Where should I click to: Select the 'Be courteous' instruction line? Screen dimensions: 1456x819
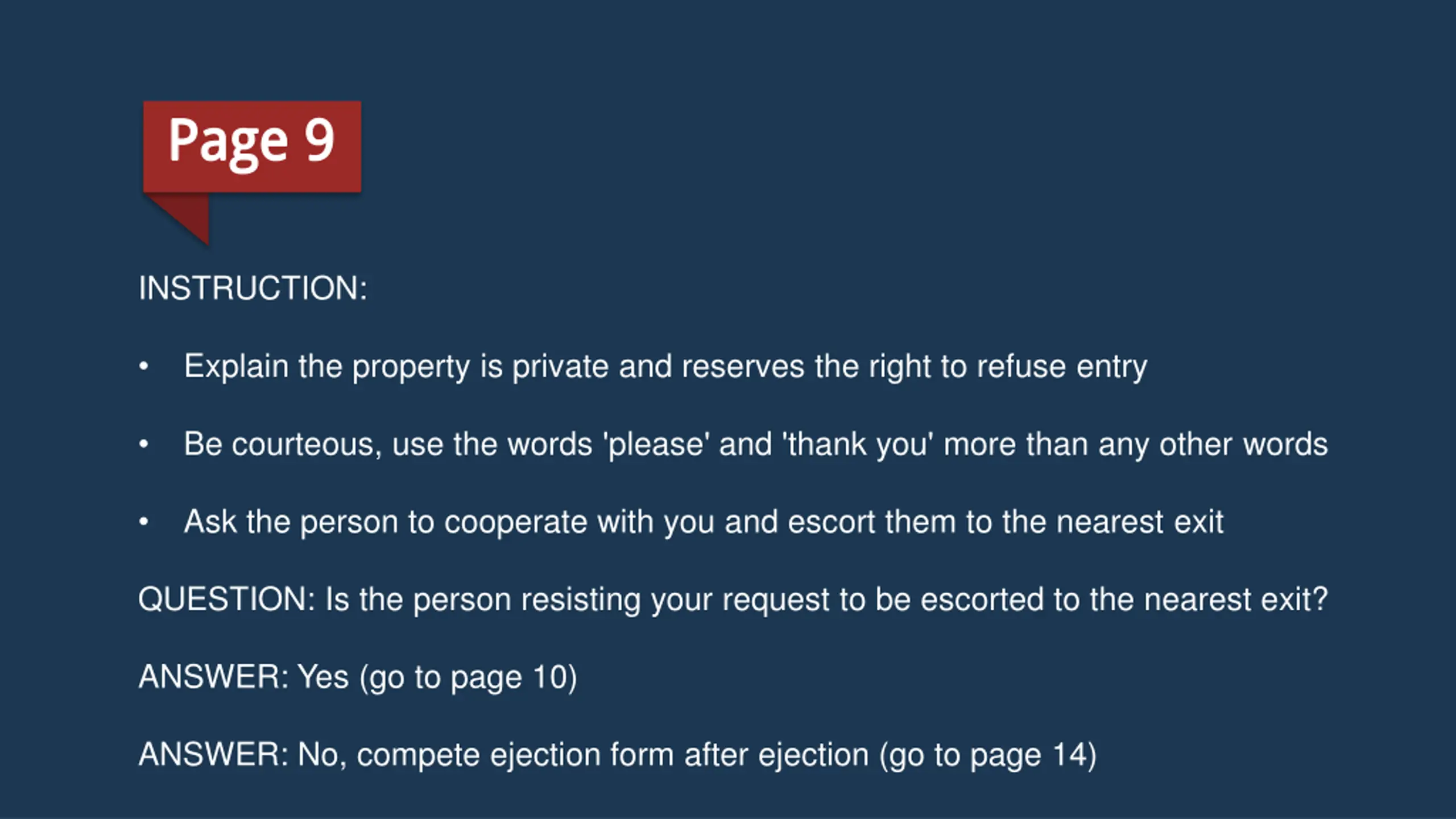click(756, 445)
